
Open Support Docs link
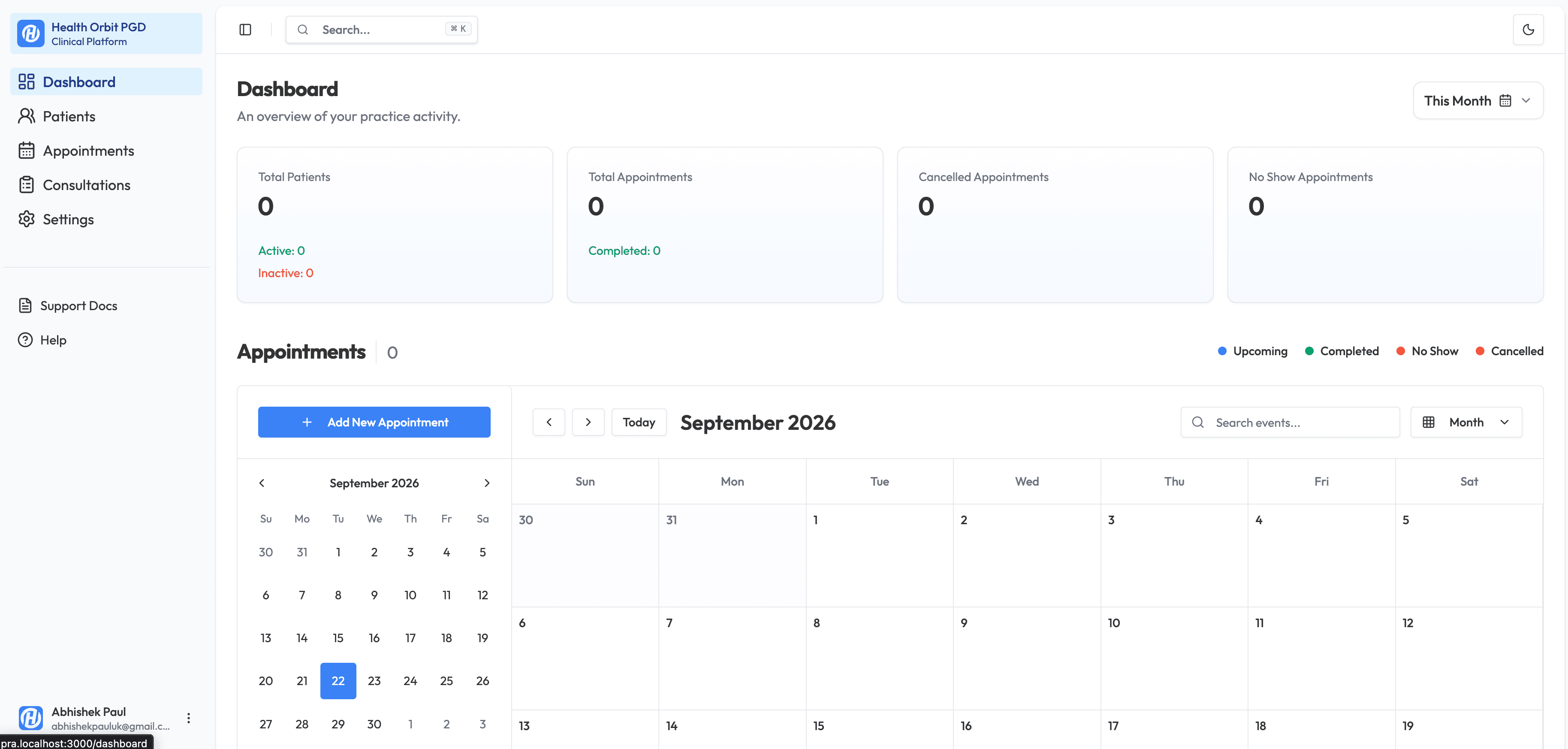[x=78, y=306]
